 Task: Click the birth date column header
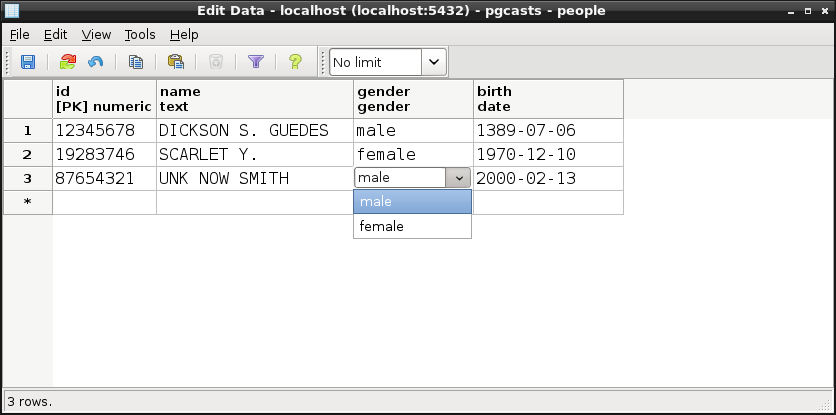coord(548,99)
